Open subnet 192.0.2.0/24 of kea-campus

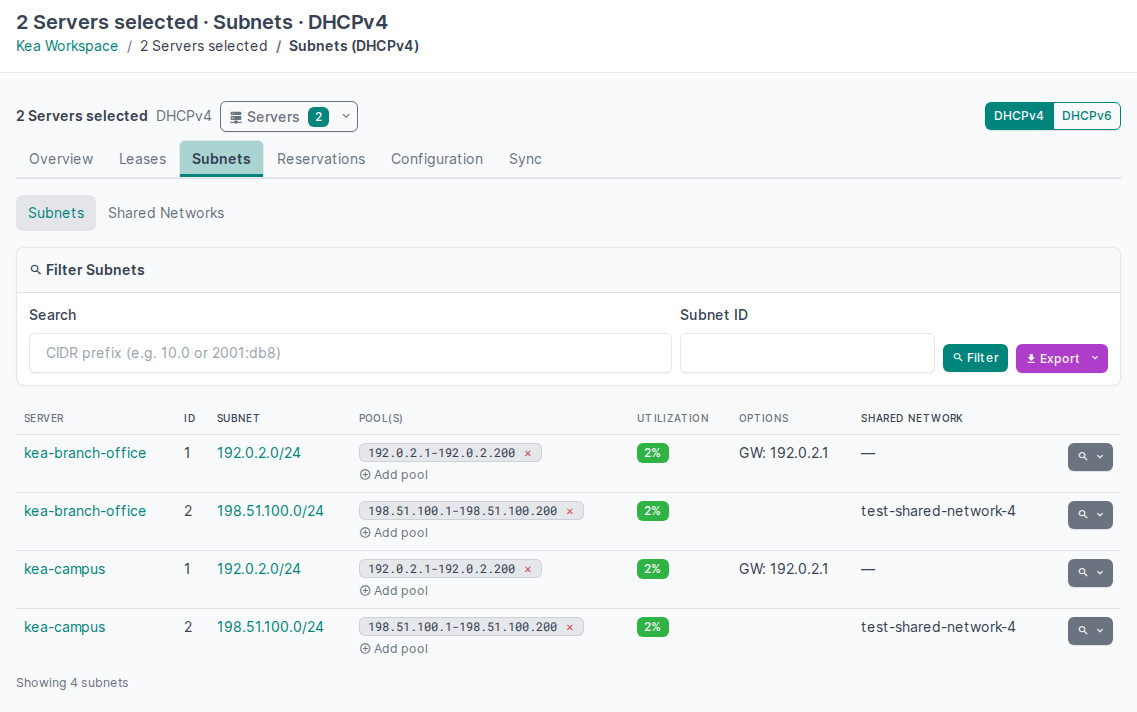click(259, 569)
